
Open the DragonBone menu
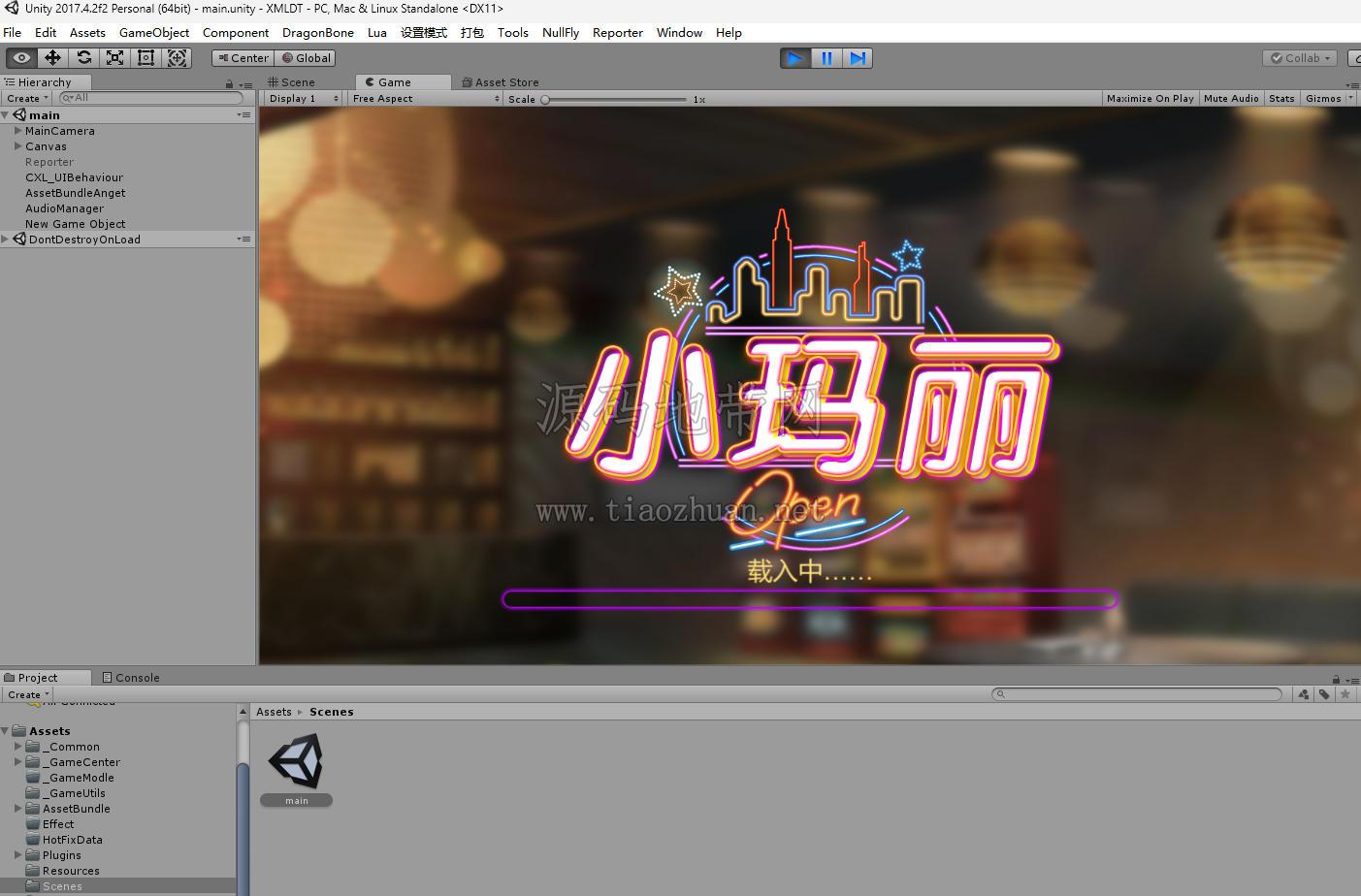click(x=318, y=32)
